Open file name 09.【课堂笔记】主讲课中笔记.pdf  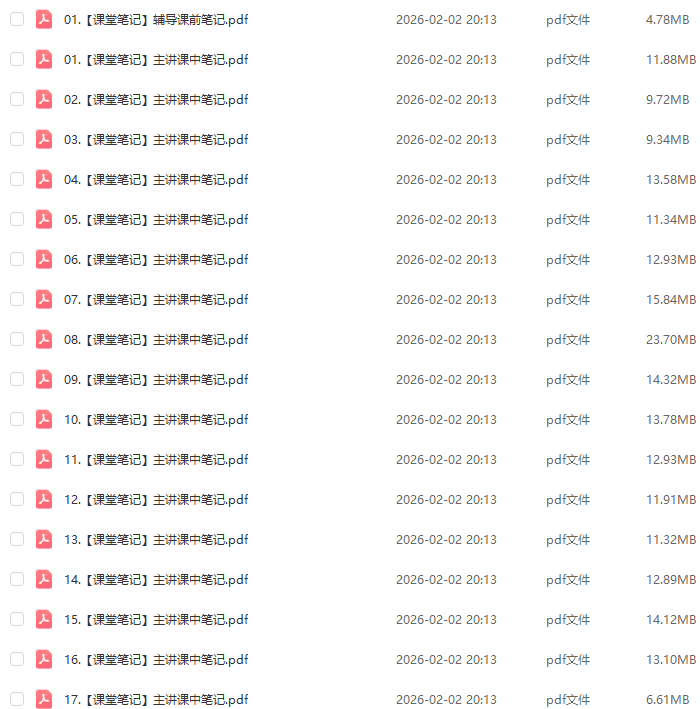click(x=156, y=380)
